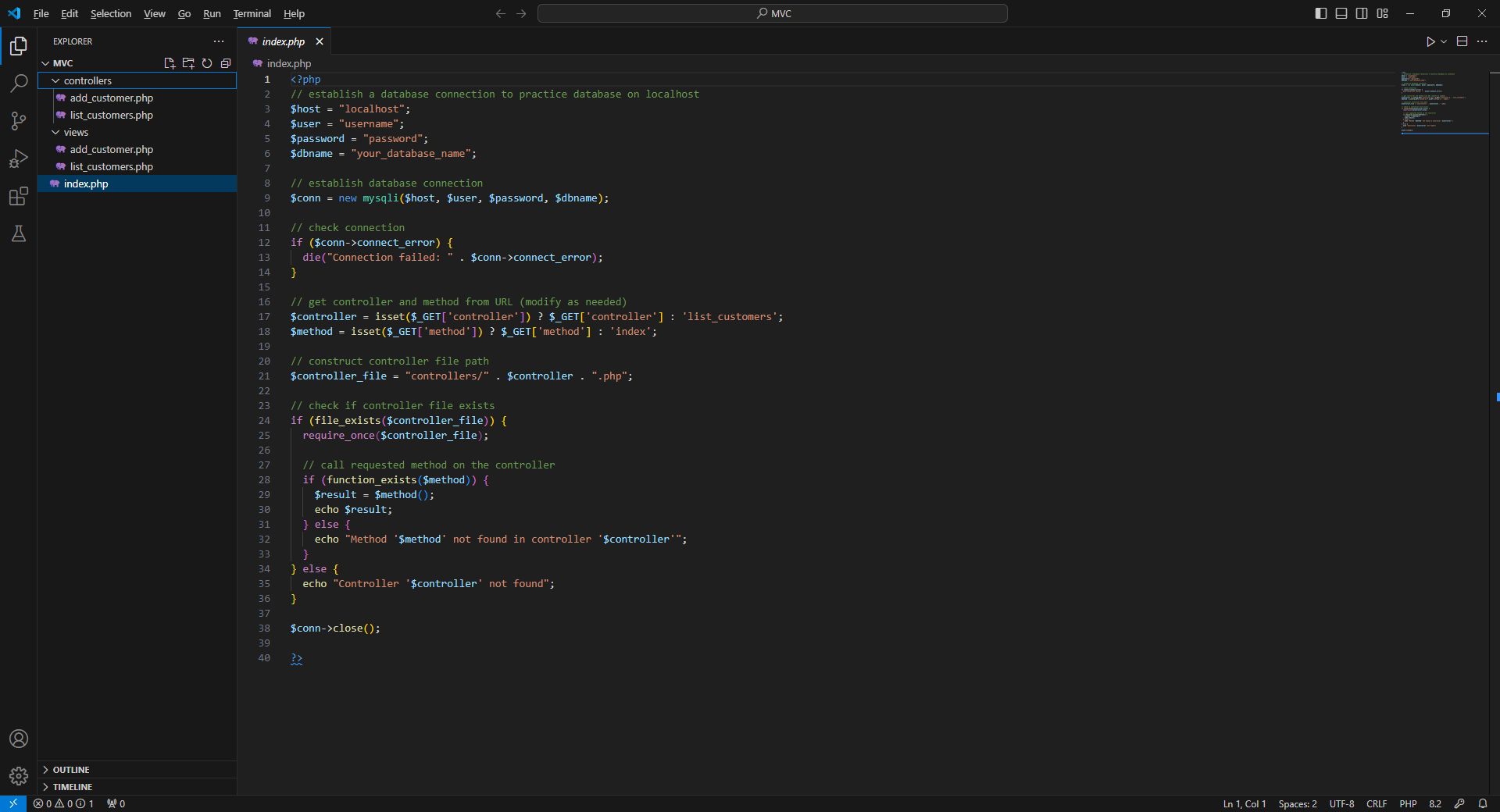Open the forwarded ports indicator
Viewport: 1500px width, 812px height.
pos(116,803)
